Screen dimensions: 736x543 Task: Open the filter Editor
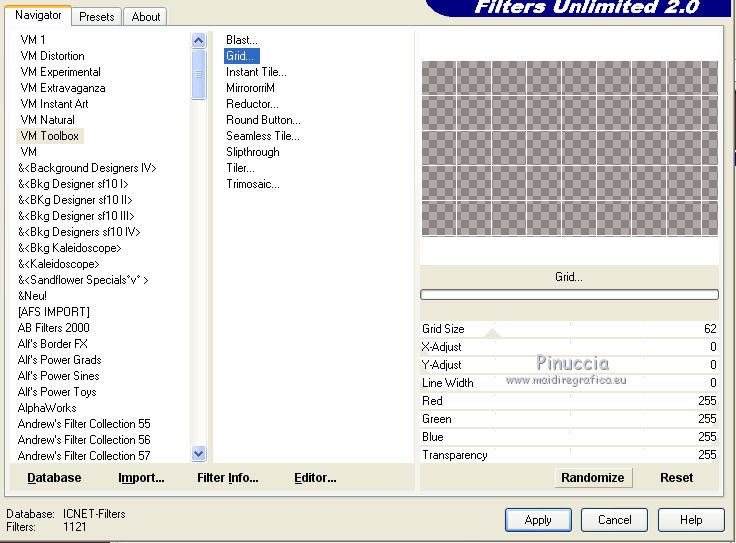315,478
